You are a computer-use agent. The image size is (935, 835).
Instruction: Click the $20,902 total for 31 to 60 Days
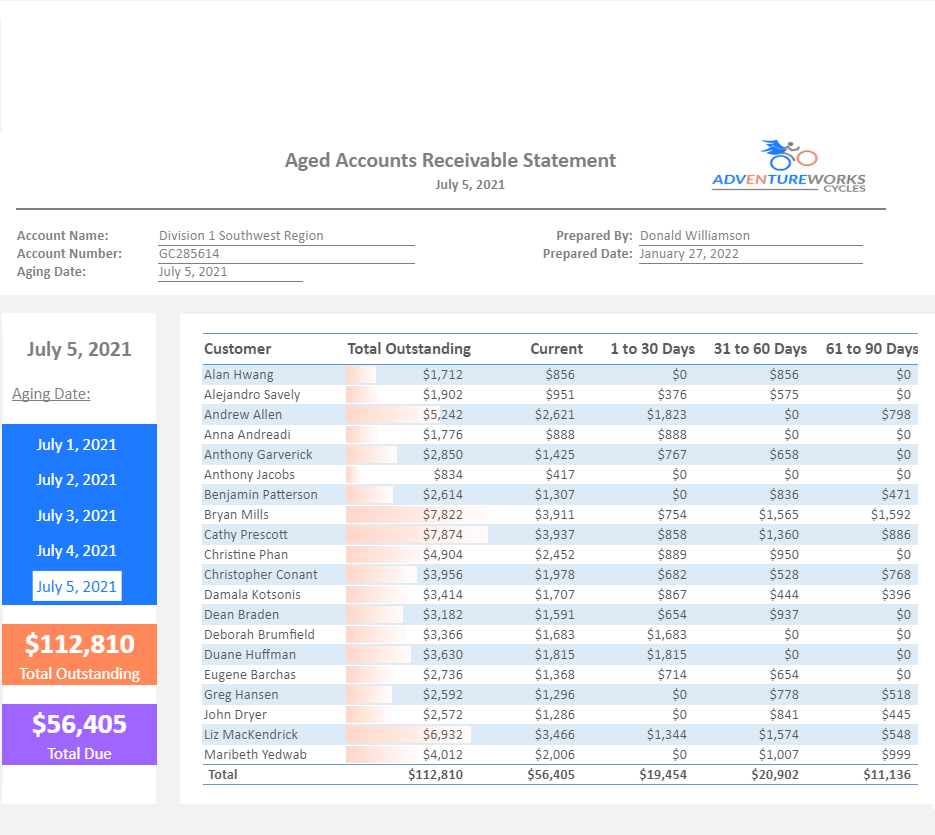click(775, 774)
